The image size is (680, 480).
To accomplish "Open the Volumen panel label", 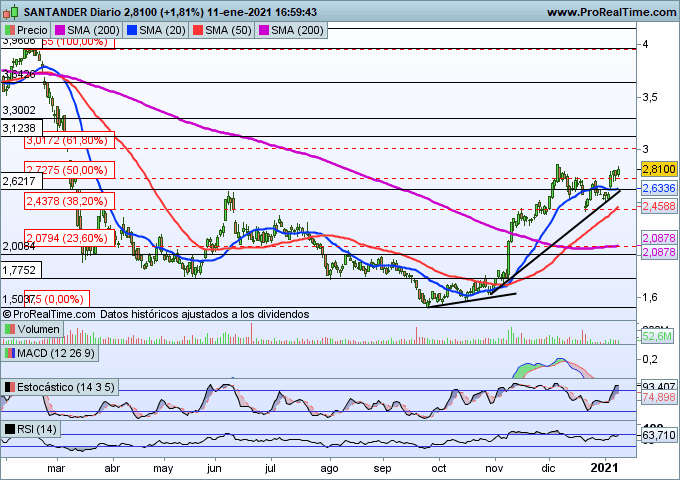I will (x=38, y=330).
